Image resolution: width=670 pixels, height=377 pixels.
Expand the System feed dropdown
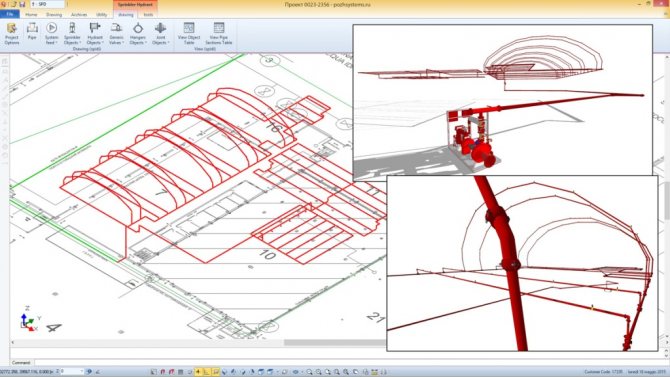[x=52, y=33]
